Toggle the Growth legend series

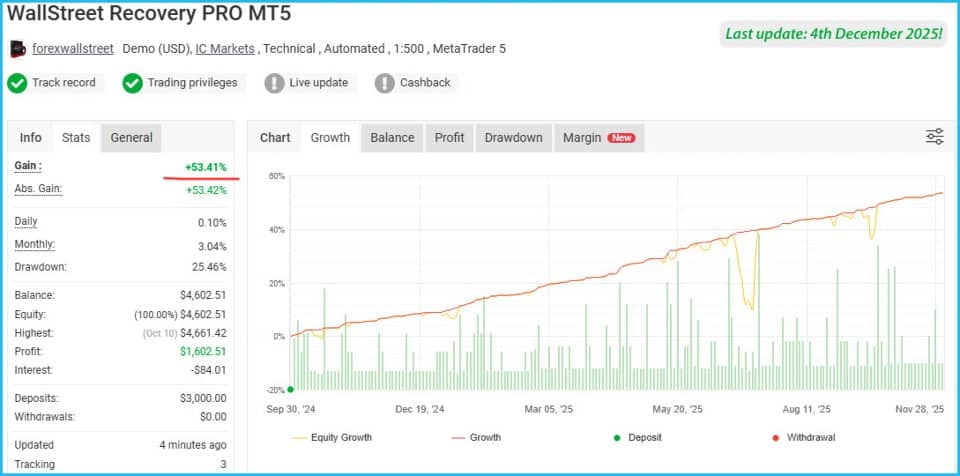pos(476,437)
